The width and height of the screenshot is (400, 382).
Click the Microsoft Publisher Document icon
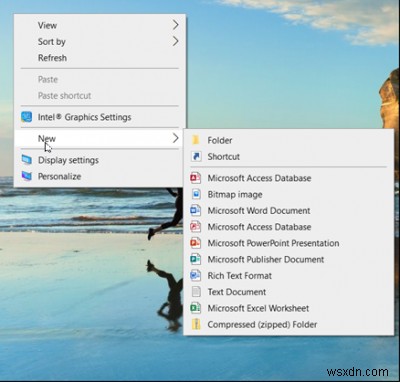[x=196, y=259]
